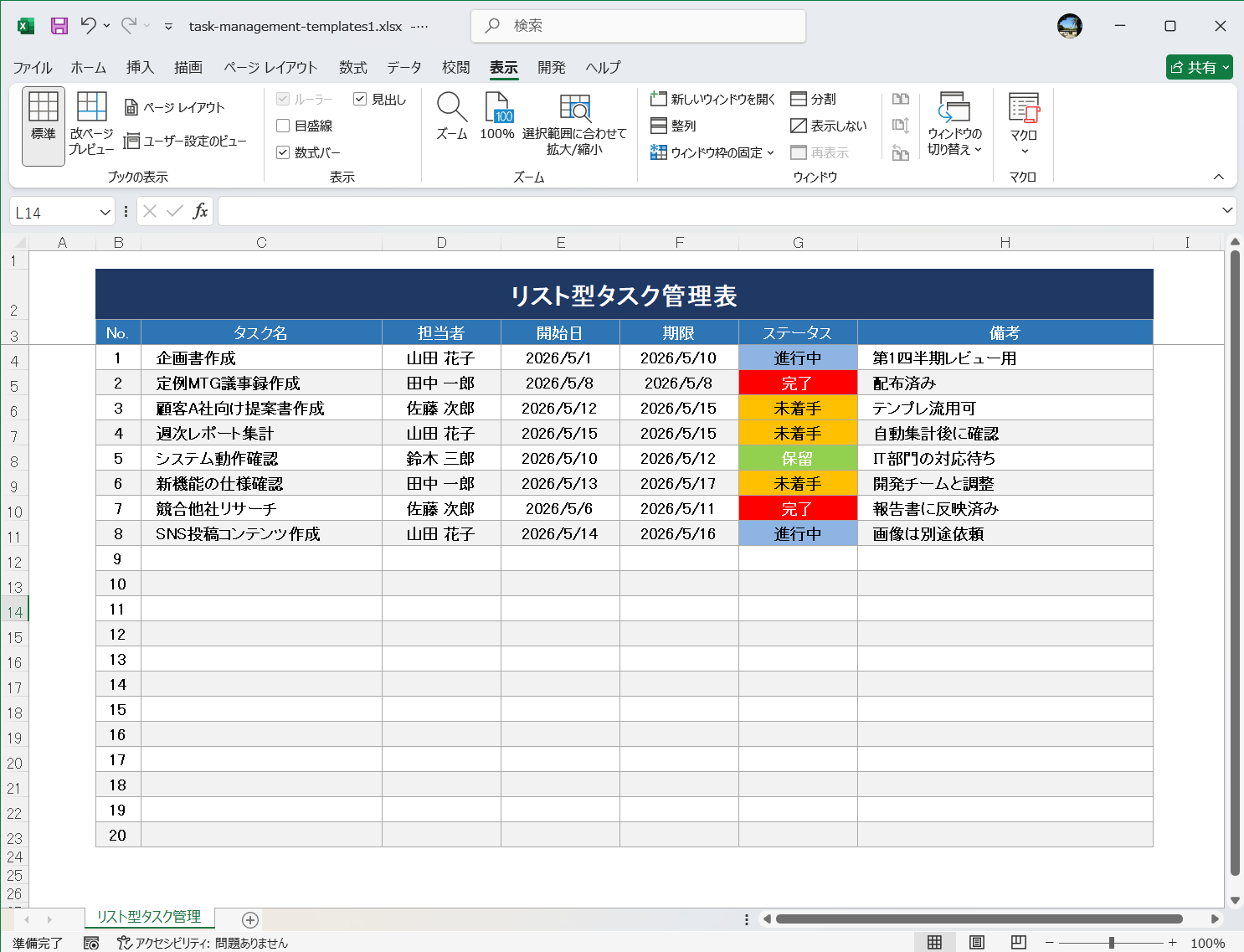Add a new sheet with plus icon
The height and width of the screenshot is (952, 1244).
coord(249,919)
